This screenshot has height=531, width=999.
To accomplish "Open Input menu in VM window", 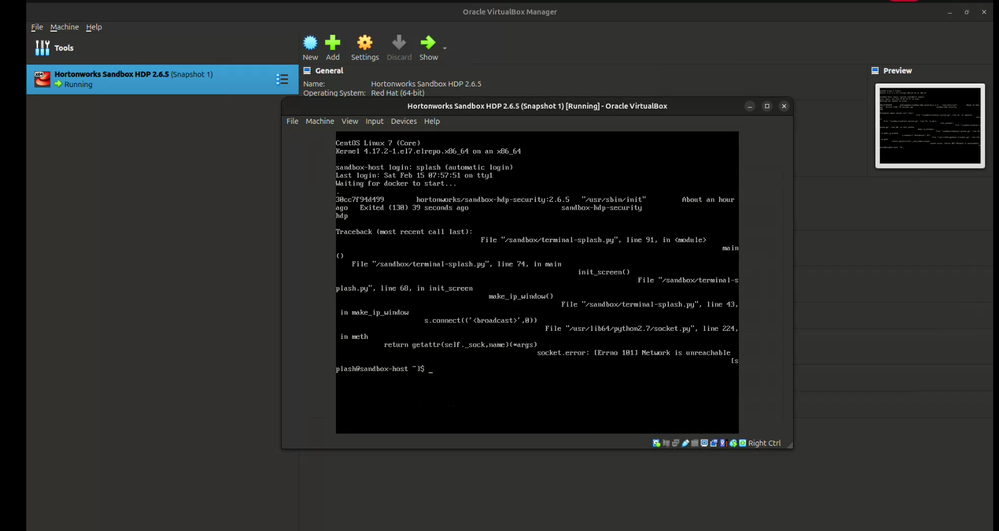I will click(375, 121).
